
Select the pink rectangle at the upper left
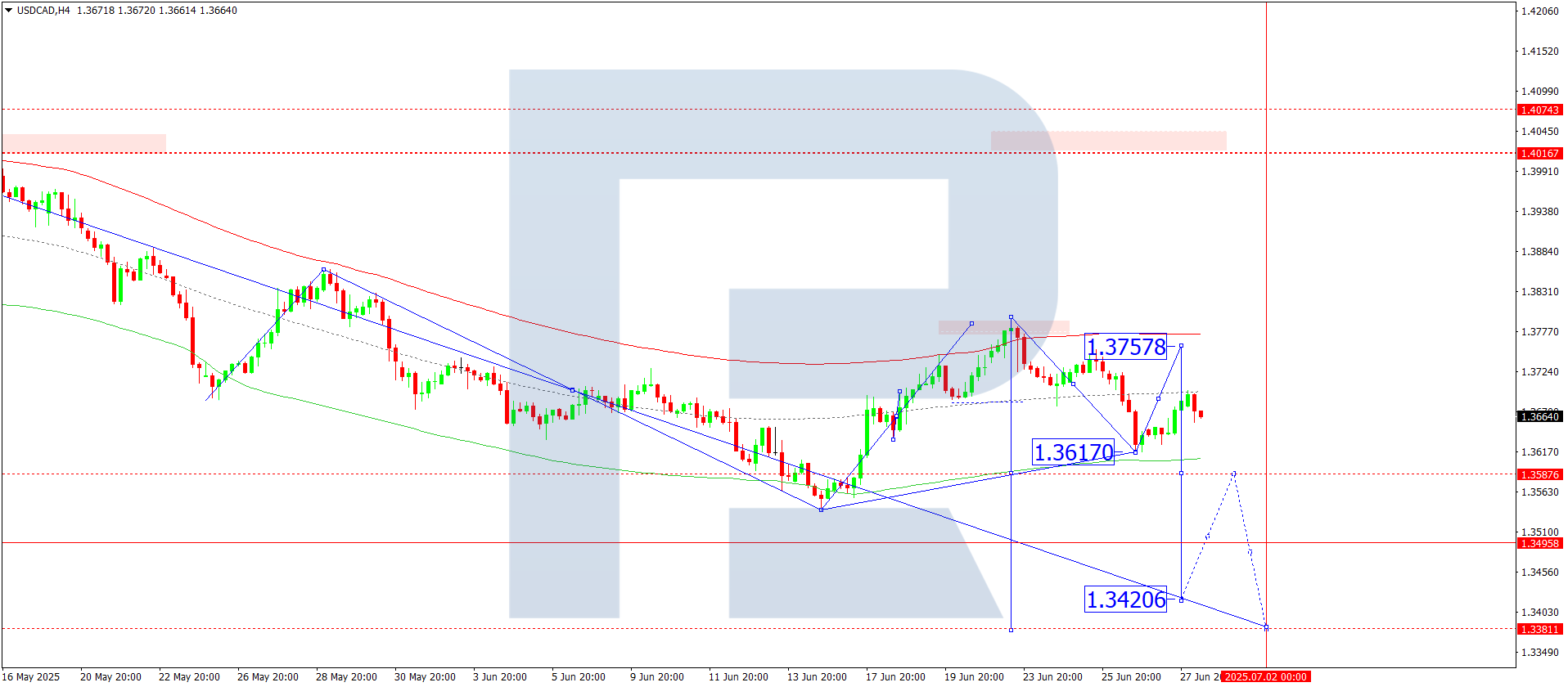(x=83, y=142)
